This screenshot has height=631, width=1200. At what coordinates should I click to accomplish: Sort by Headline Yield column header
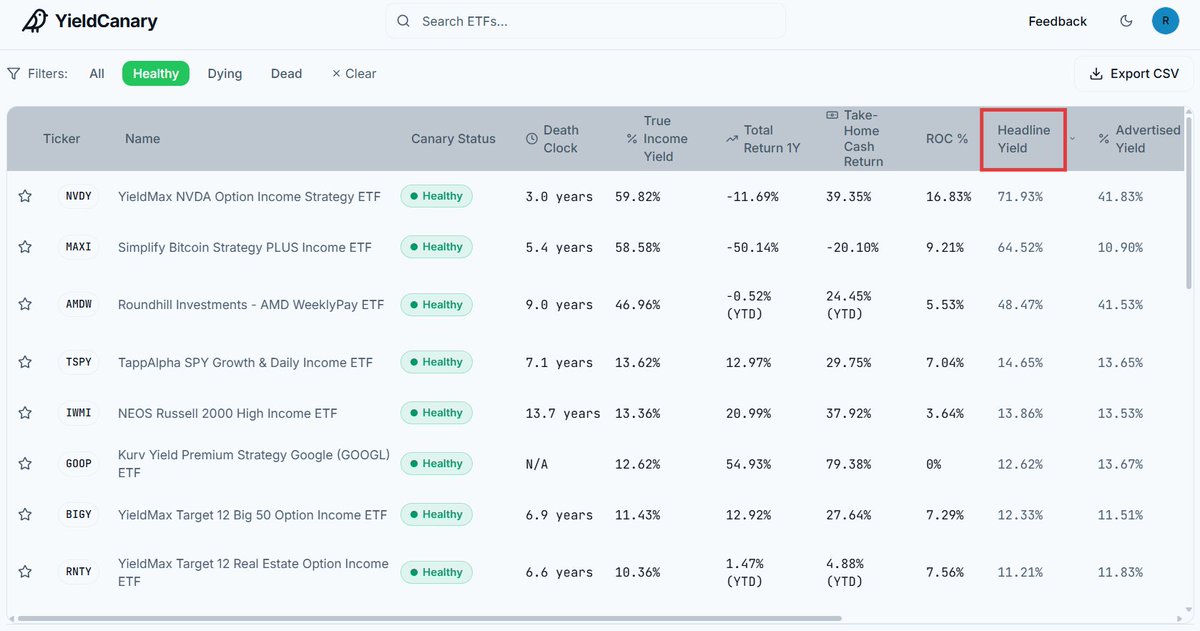1024,139
